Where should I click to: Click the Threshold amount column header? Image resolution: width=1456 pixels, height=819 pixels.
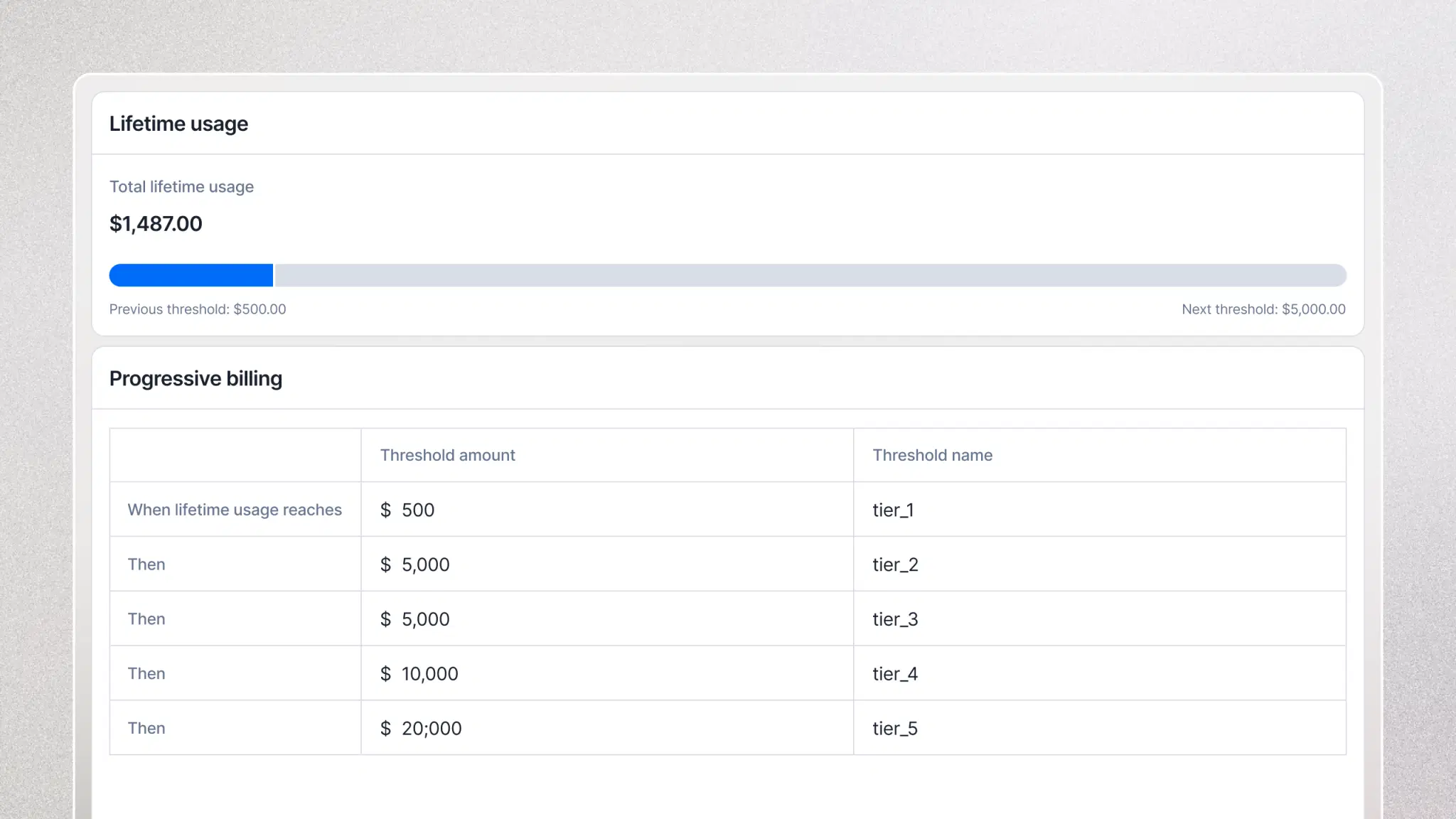pos(447,455)
